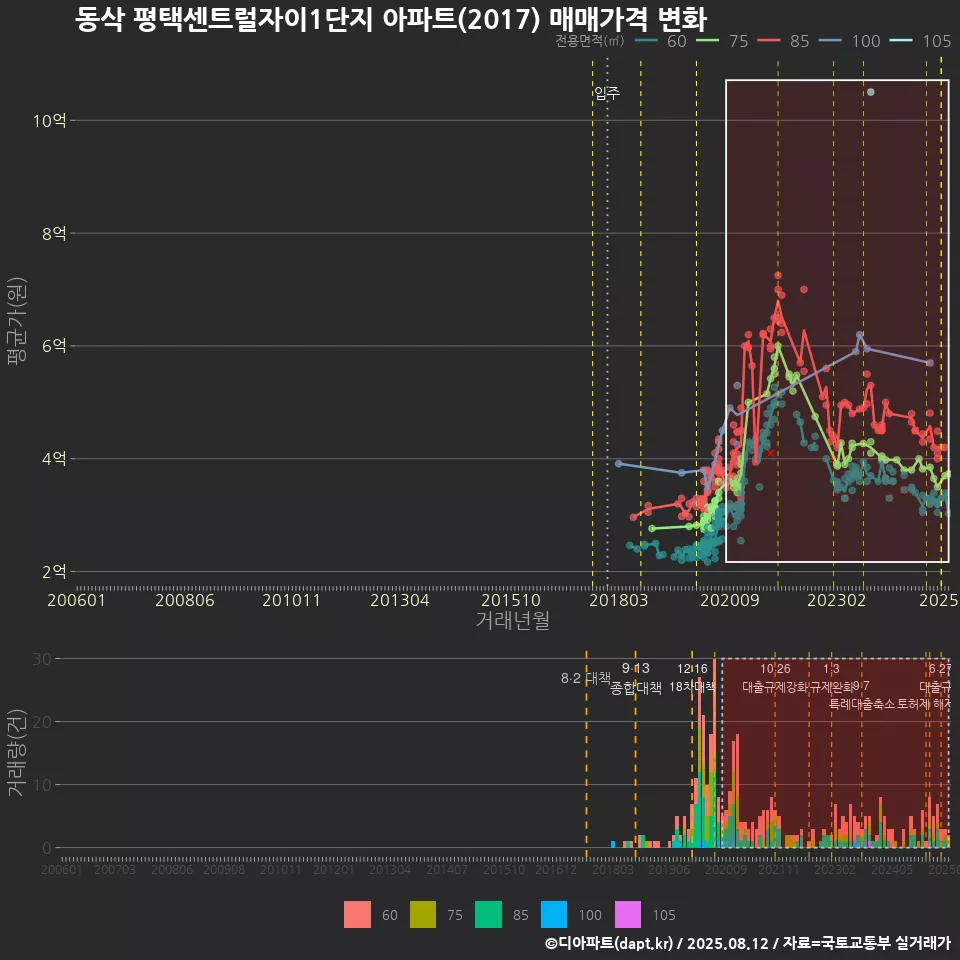Viewport: 960px width, 960px height.
Task: Click the '10억' price axis label
Action: pyautogui.click(x=50, y=121)
